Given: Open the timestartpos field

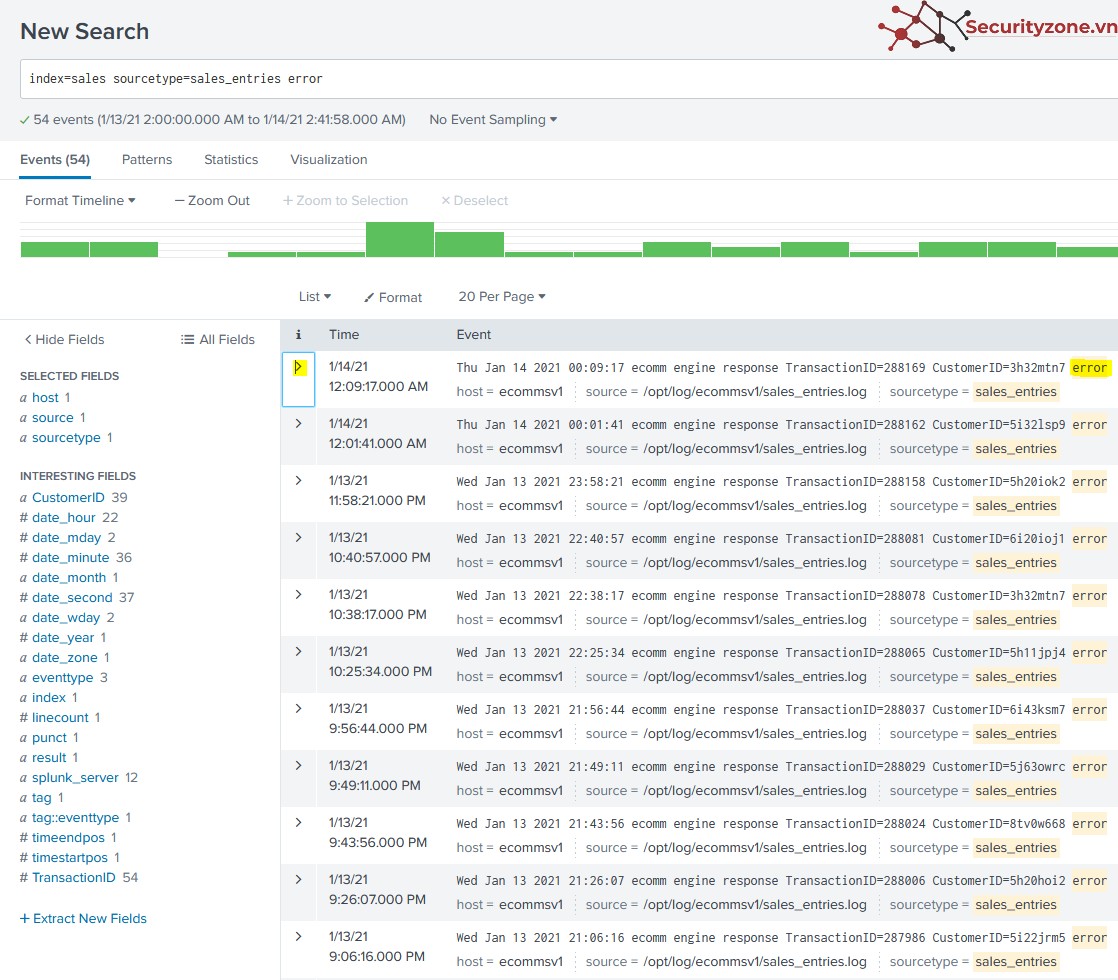Looking at the screenshot, I should click(x=70, y=857).
